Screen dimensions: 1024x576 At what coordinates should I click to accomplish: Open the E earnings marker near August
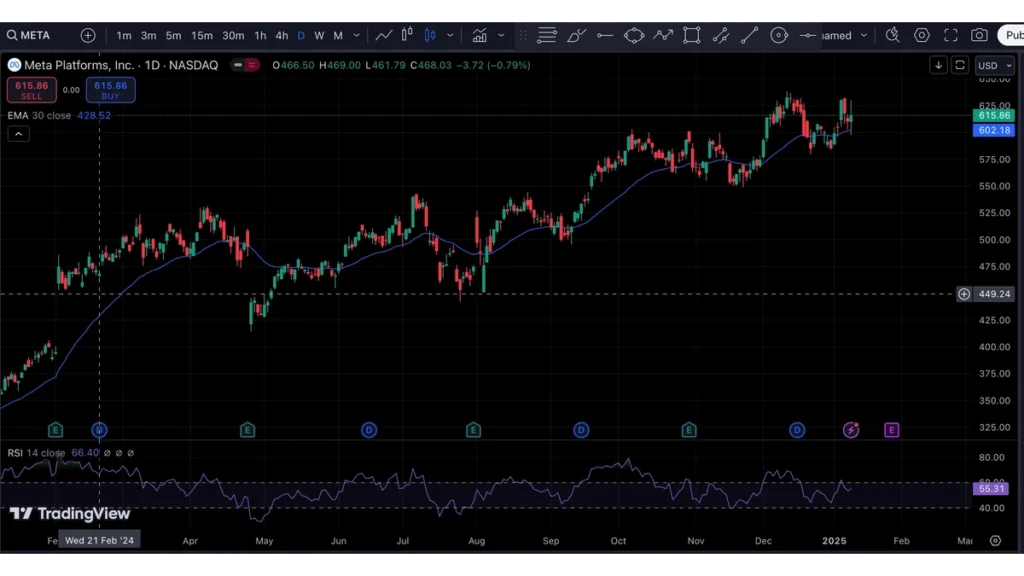pyautogui.click(x=473, y=430)
